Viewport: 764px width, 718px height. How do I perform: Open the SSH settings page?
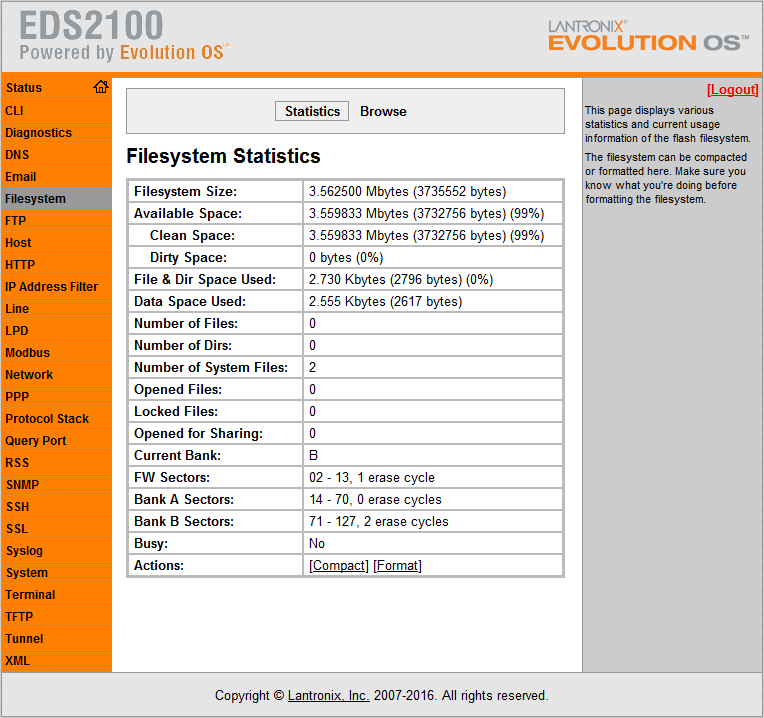pyautogui.click(x=57, y=507)
